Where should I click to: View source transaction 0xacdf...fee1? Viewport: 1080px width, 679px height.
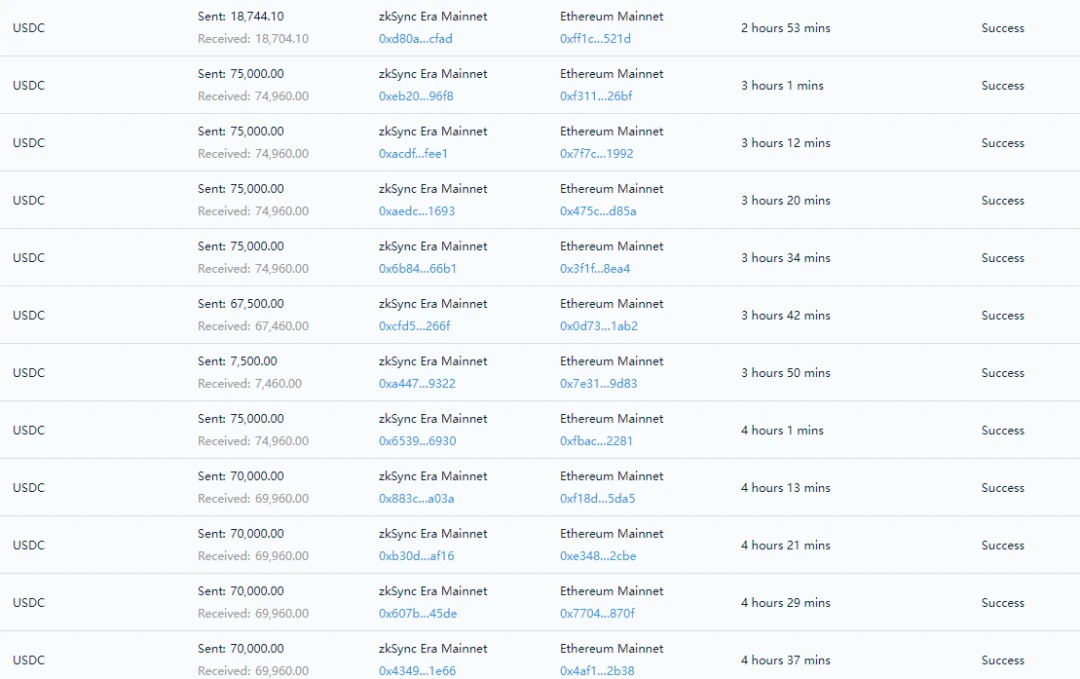point(413,154)
